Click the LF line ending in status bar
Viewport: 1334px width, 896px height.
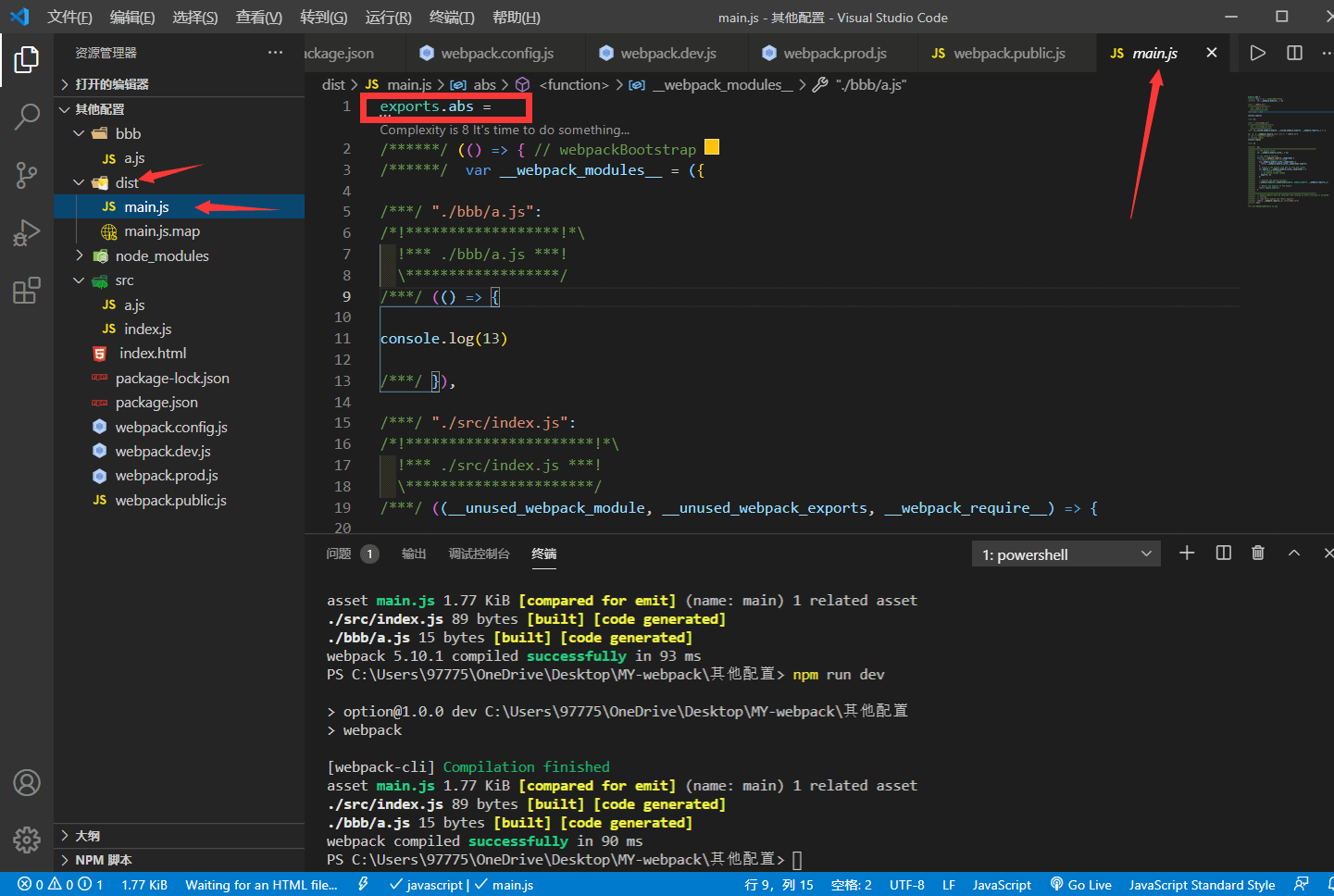point(949,885)
